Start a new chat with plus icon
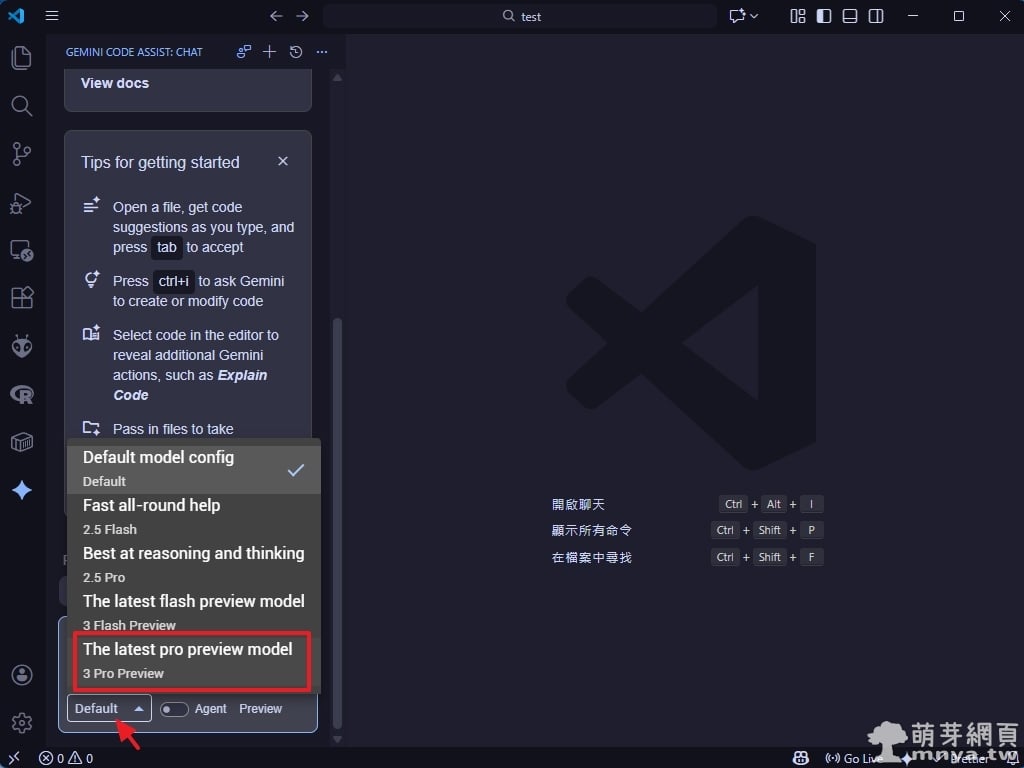Image resolution: width=1024 pixels, height=768 pixels. pos(270,52)
